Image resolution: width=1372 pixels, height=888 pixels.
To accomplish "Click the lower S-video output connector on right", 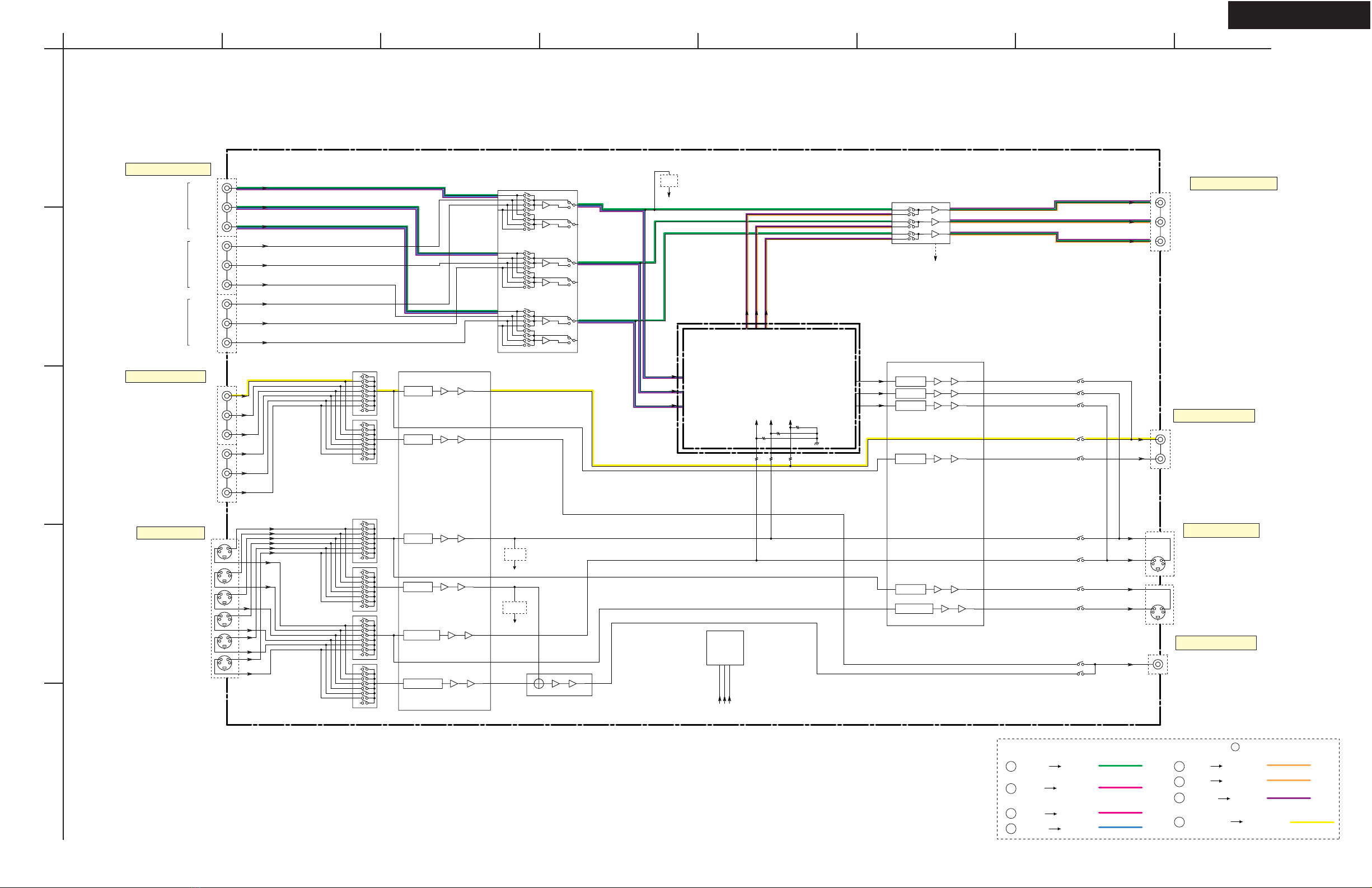I will (1158, 612).
